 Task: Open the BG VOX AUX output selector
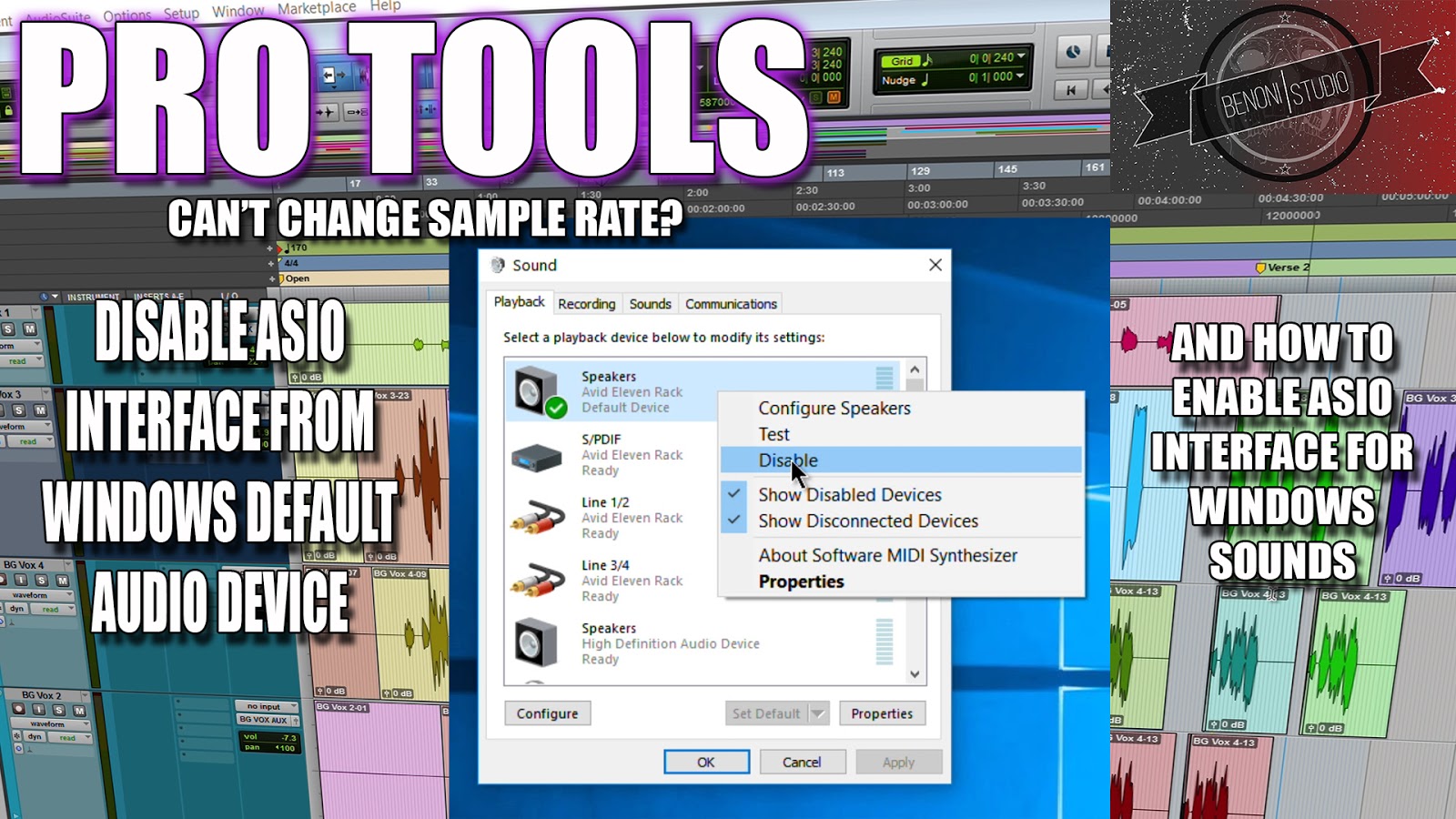(x=268, y=720)
